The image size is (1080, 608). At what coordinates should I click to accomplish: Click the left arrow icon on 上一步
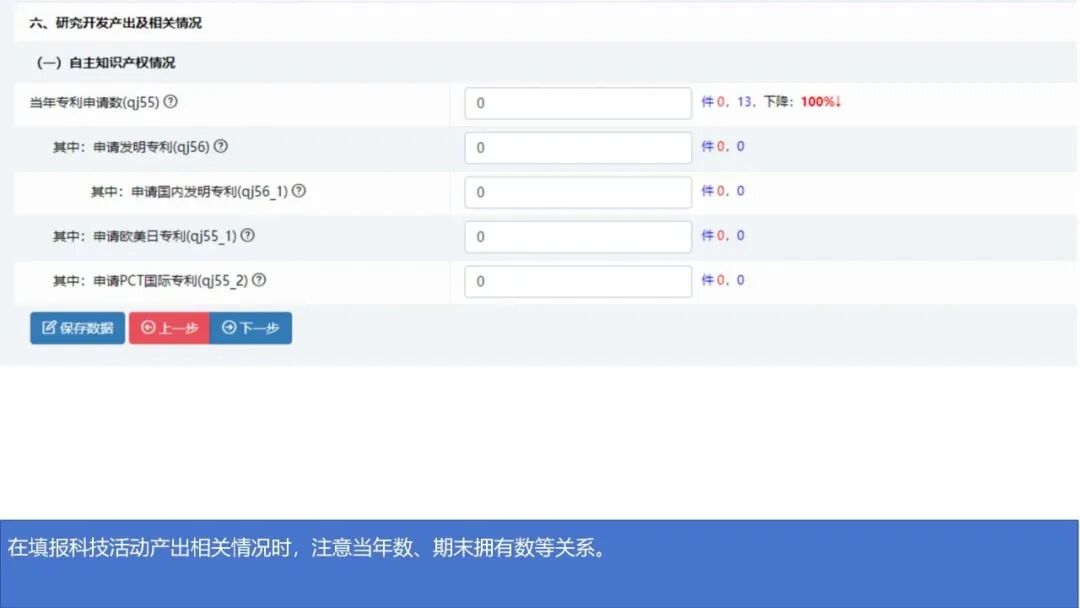(x=150, y=327)
